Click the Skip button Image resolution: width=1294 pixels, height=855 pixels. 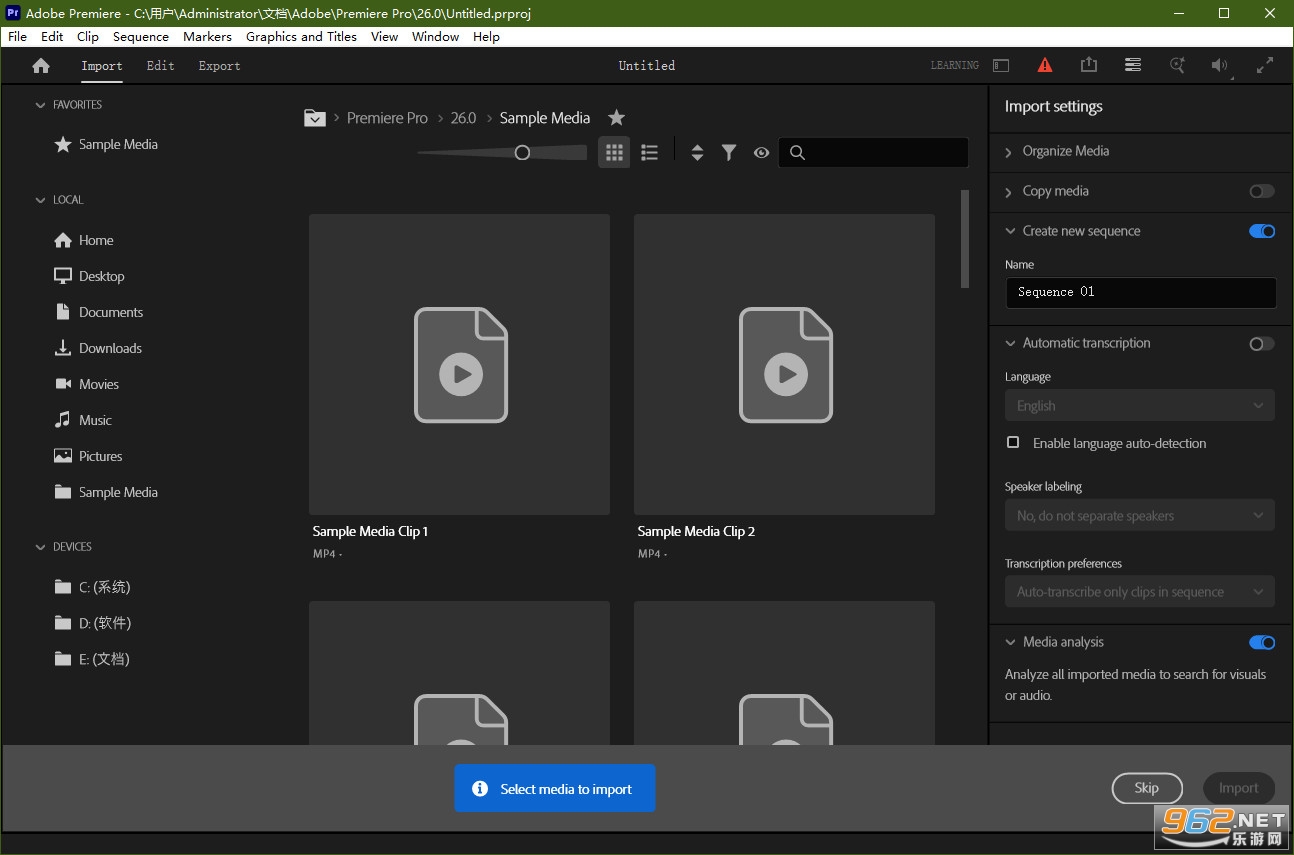1147,788
